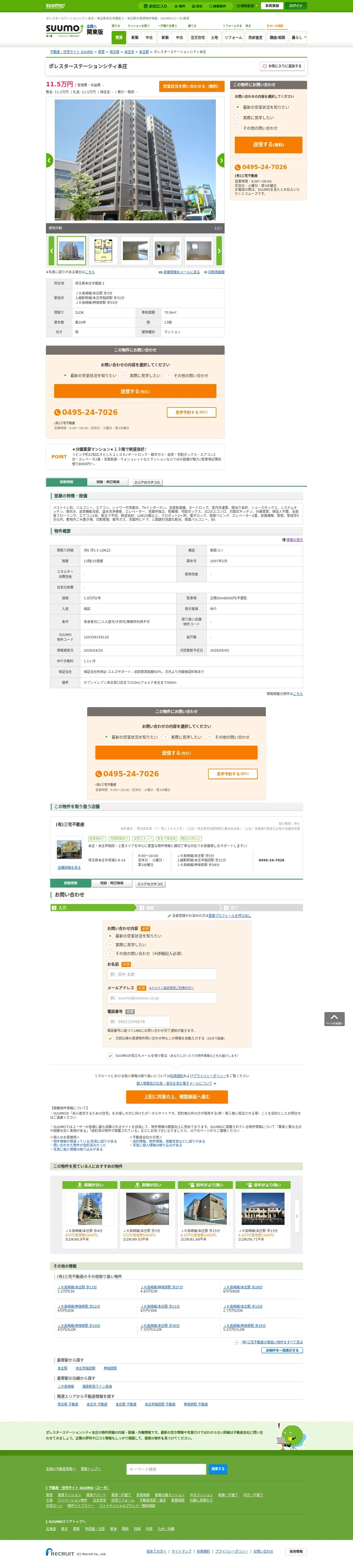
Task: Show previous main building photo
Action: point(49,160)
